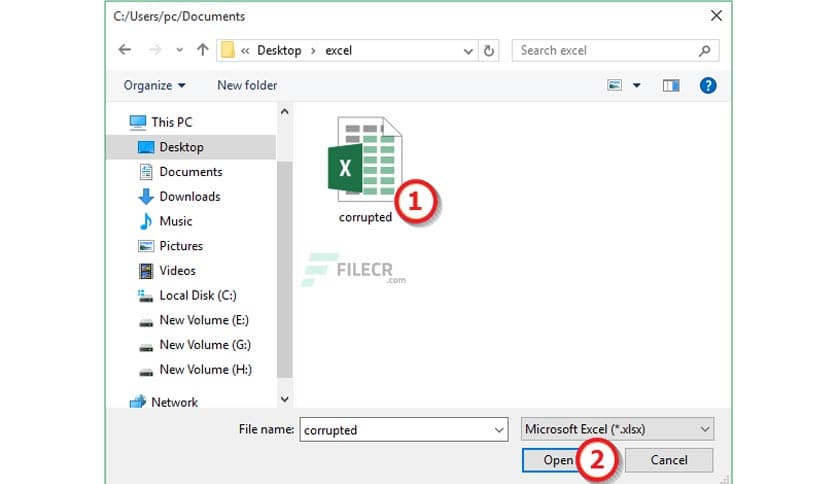The image size is (836, 484).
Task: Click the File name text box
Action: (x=404, y=430)
